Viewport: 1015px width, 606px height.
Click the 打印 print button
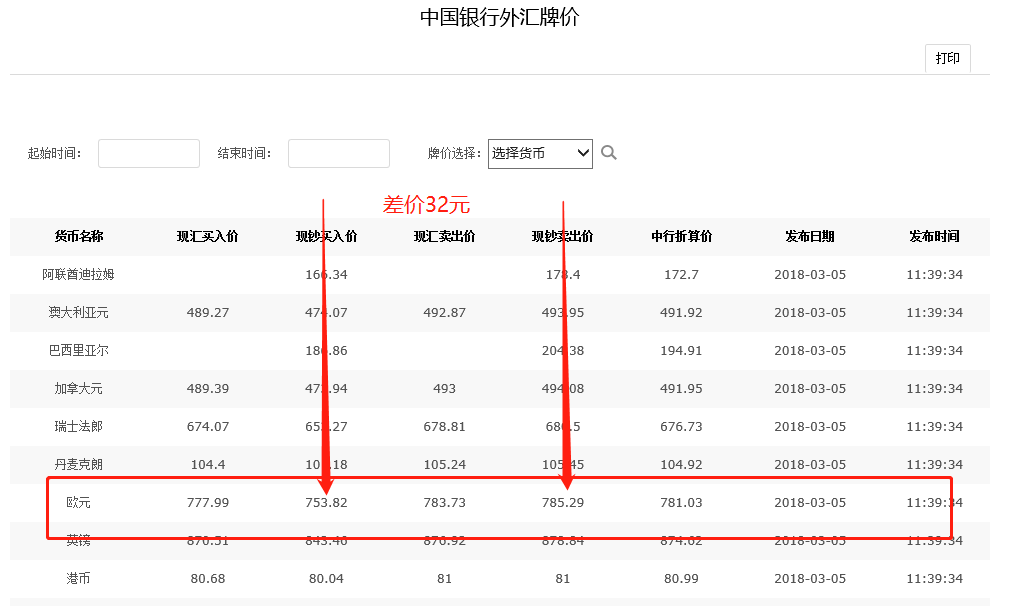coord(947,58)
